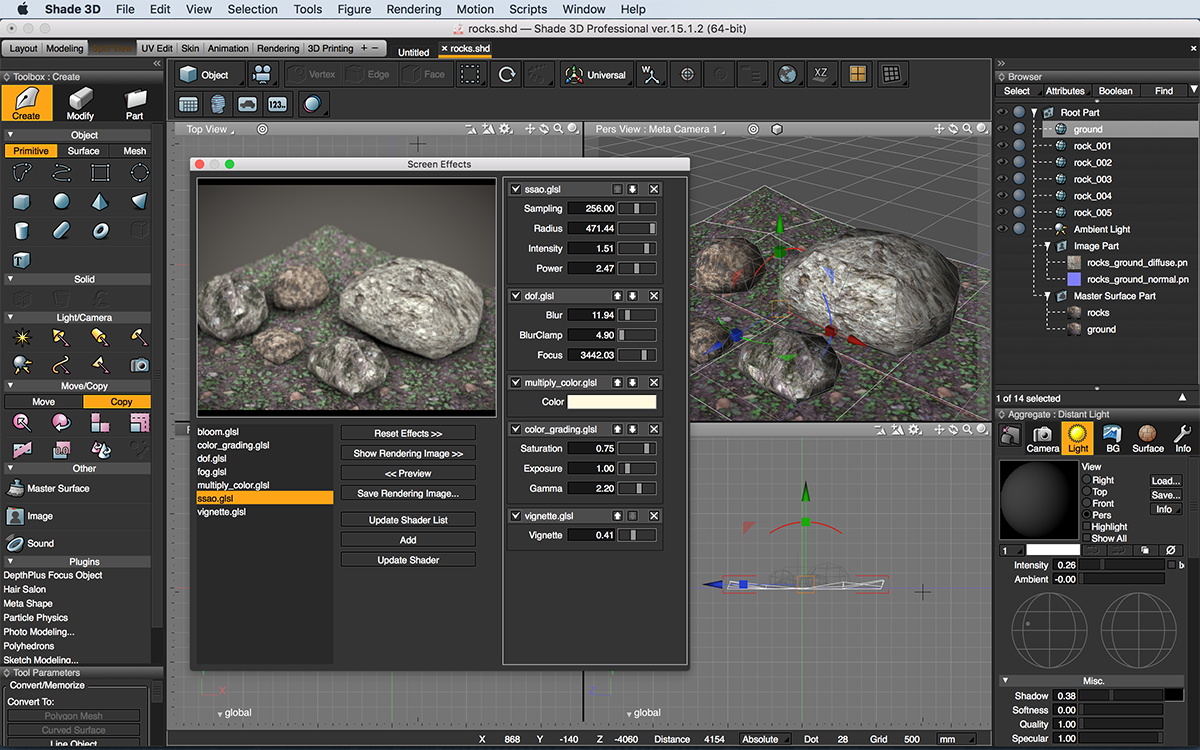Image resolution: width=1200 pixels, height=750 pixels.
Task: Open the Absolute coordinate dropdown
Action: click(x=766, y=739)
